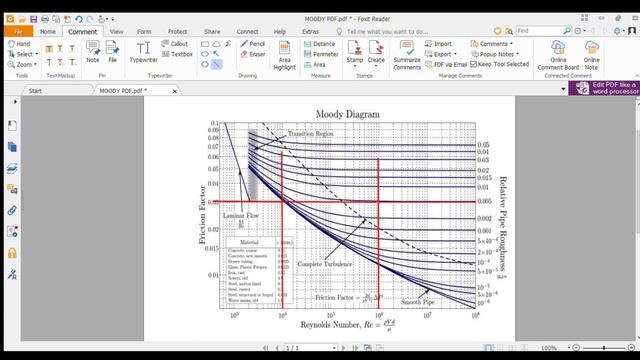The height and width of the screenshot is (360, 640).
Task: Select the Area measure tool
Action: [315, 64]
